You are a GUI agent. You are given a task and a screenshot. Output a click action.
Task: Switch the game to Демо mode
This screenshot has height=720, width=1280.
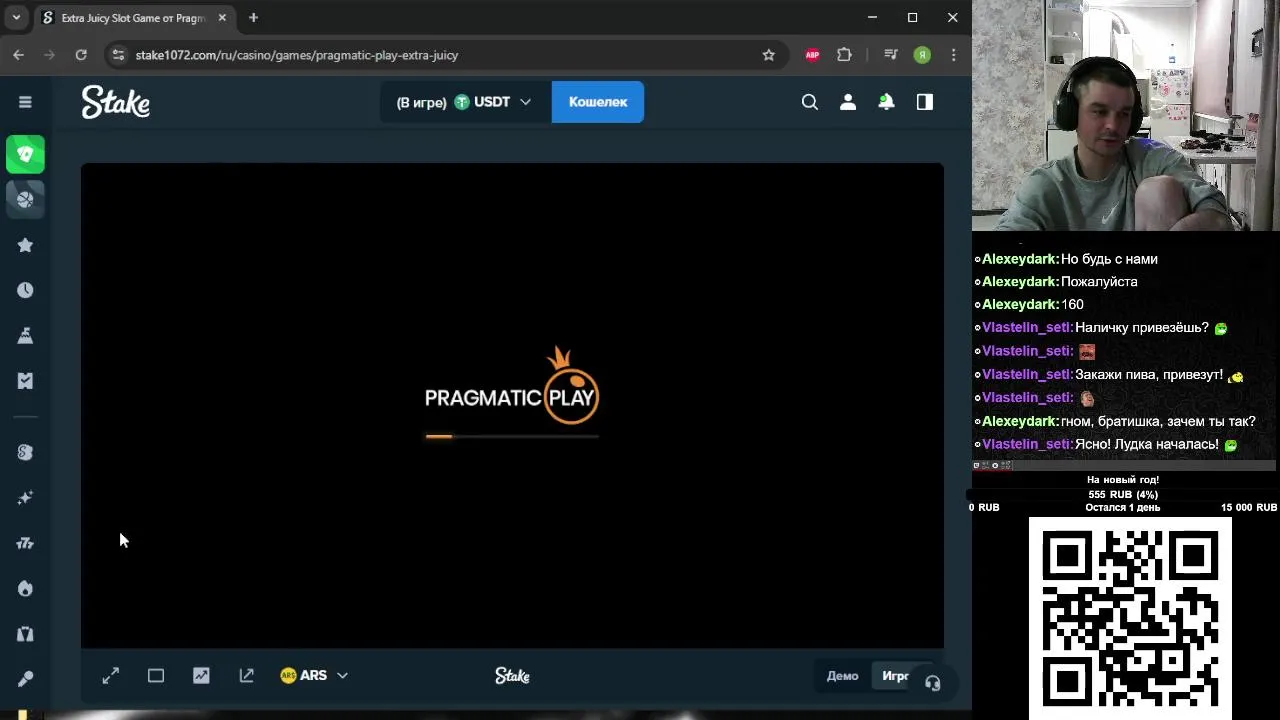842,676
